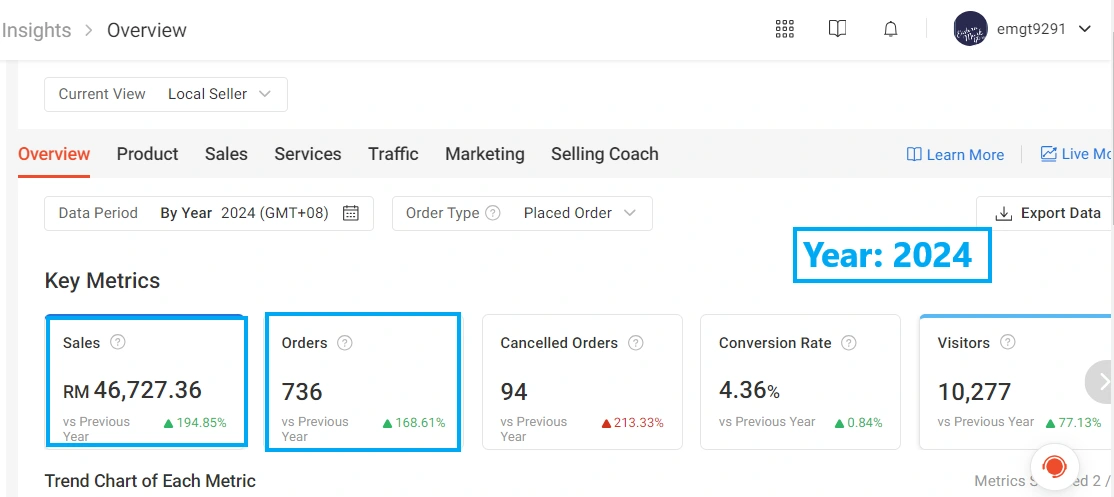Open the orange chat support bubble
The image size is (1114, 497).
click(x=1053, y=466)
